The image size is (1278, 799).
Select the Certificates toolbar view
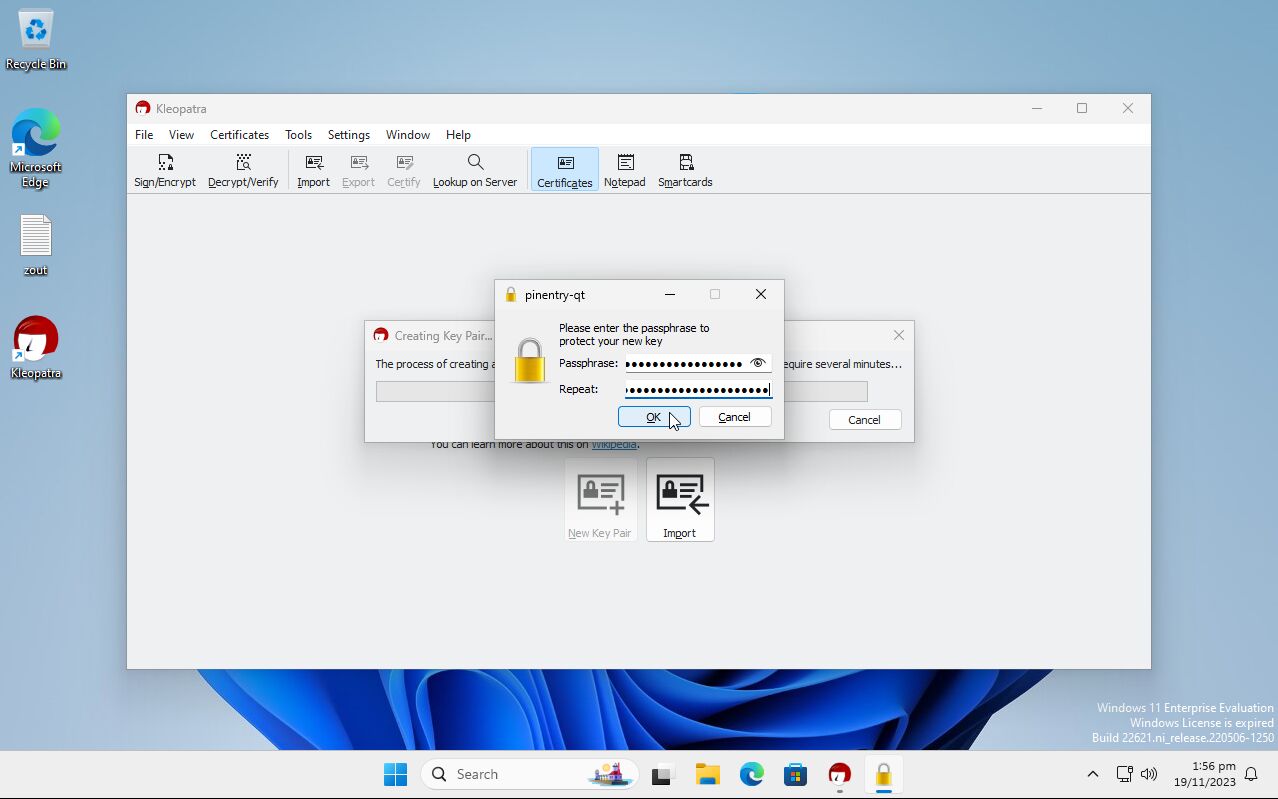[x=564, y=170]
